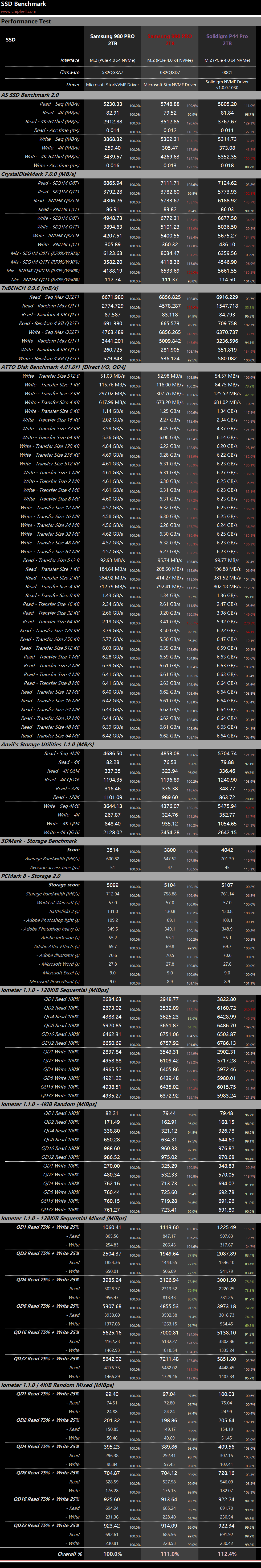Select the AS SSD Benchmark 2.0 section header
This screenshot has width=261, height=1568.
[x=30, y=95]
